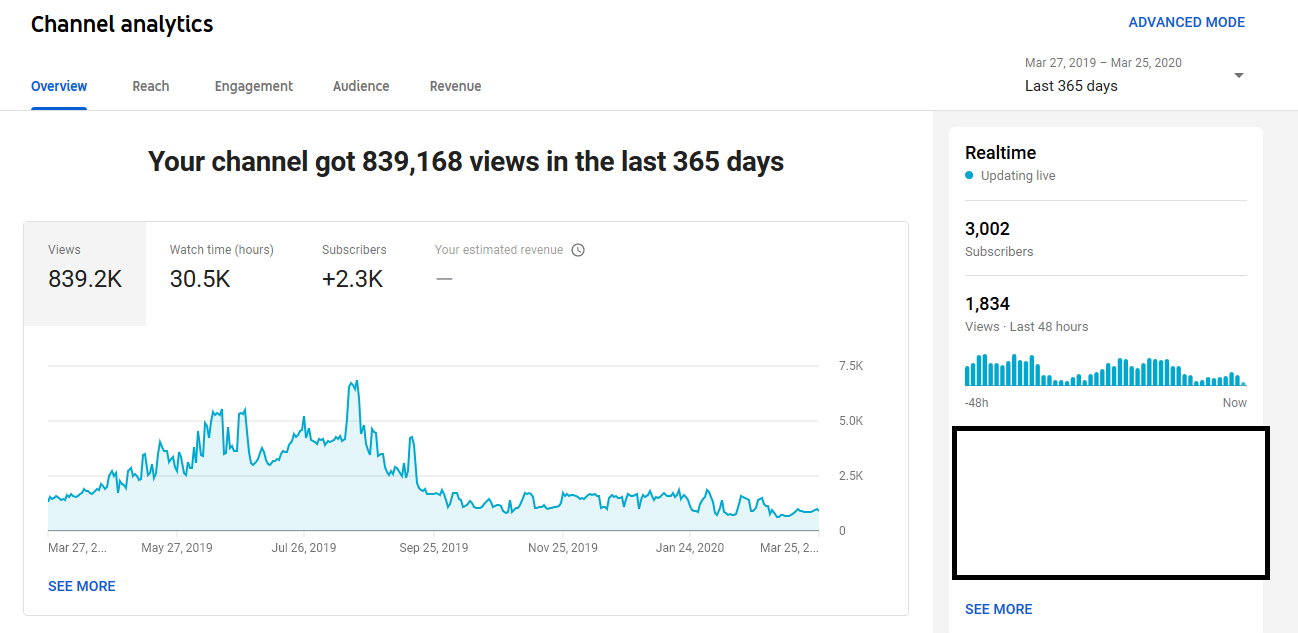
Task: Click SEE MORE in the Realtime panel
Action: pyautogui.click(x=999, y=609)
